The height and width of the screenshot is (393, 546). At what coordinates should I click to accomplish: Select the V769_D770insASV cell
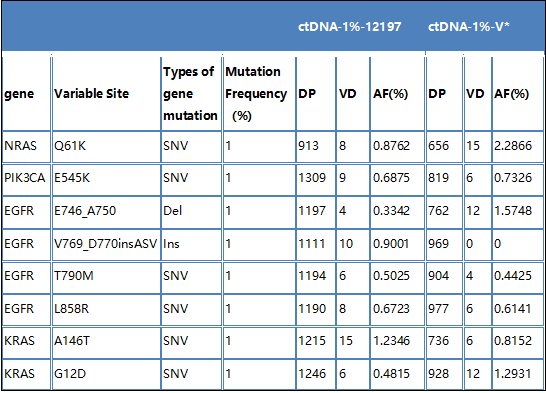(106, 243)
